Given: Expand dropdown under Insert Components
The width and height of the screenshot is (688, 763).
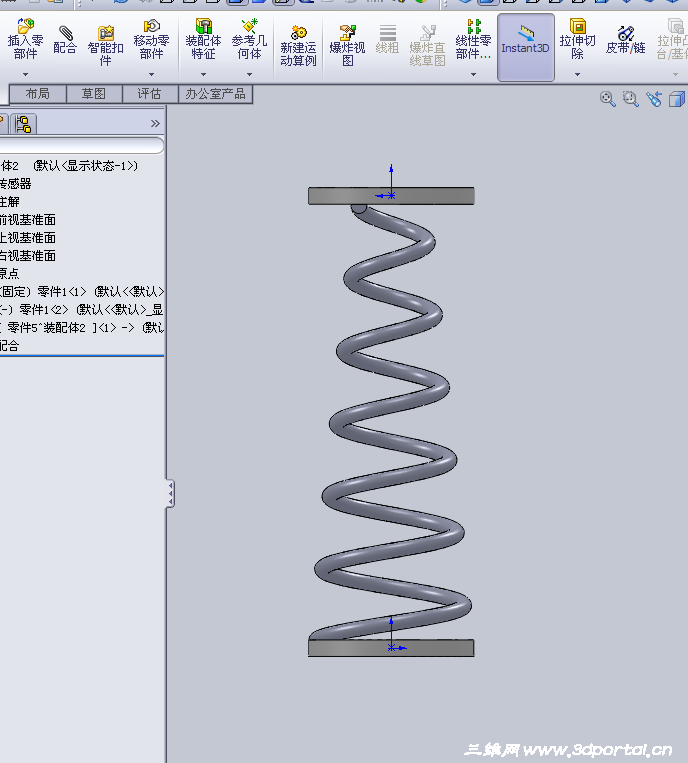Looking at the screenshot, I should click(x=25, y=74).
